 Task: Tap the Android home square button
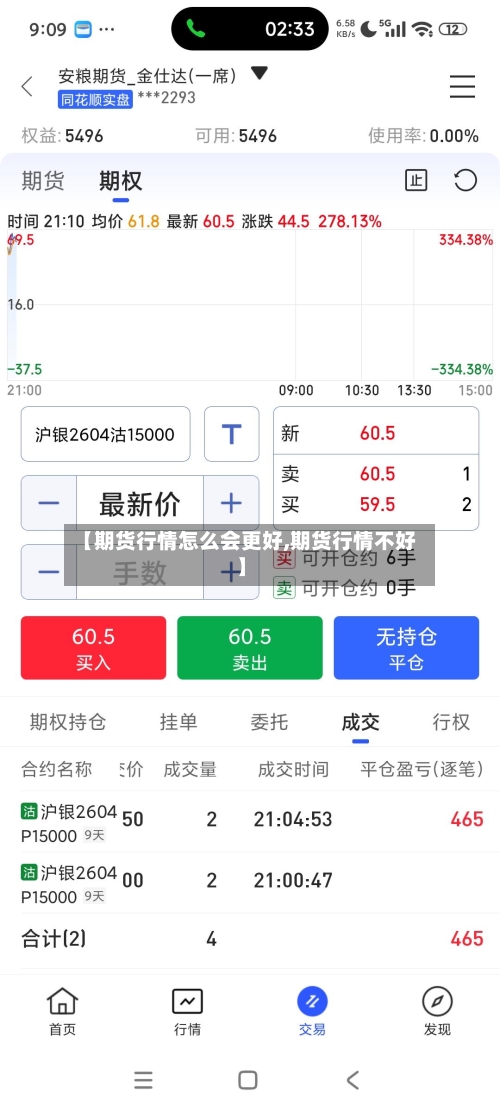[248, 1080]
